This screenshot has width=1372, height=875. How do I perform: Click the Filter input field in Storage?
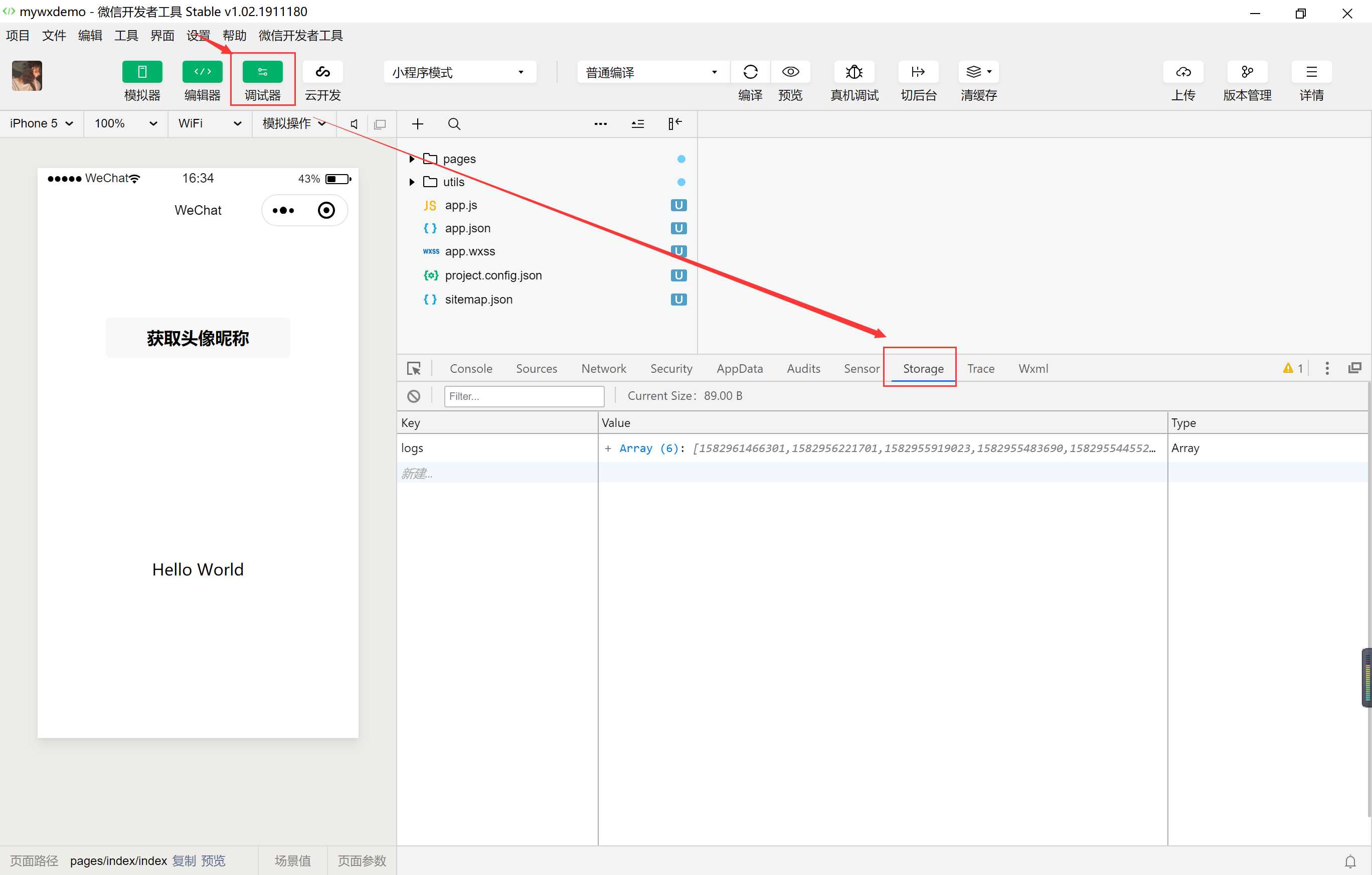(x=522, y=395)
